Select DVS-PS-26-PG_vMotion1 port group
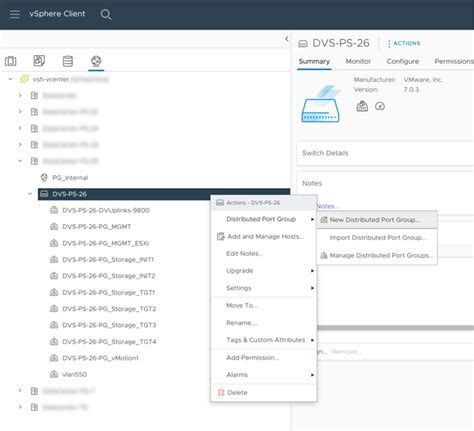This screenshot has width=474, height=431. coord(100,358)
